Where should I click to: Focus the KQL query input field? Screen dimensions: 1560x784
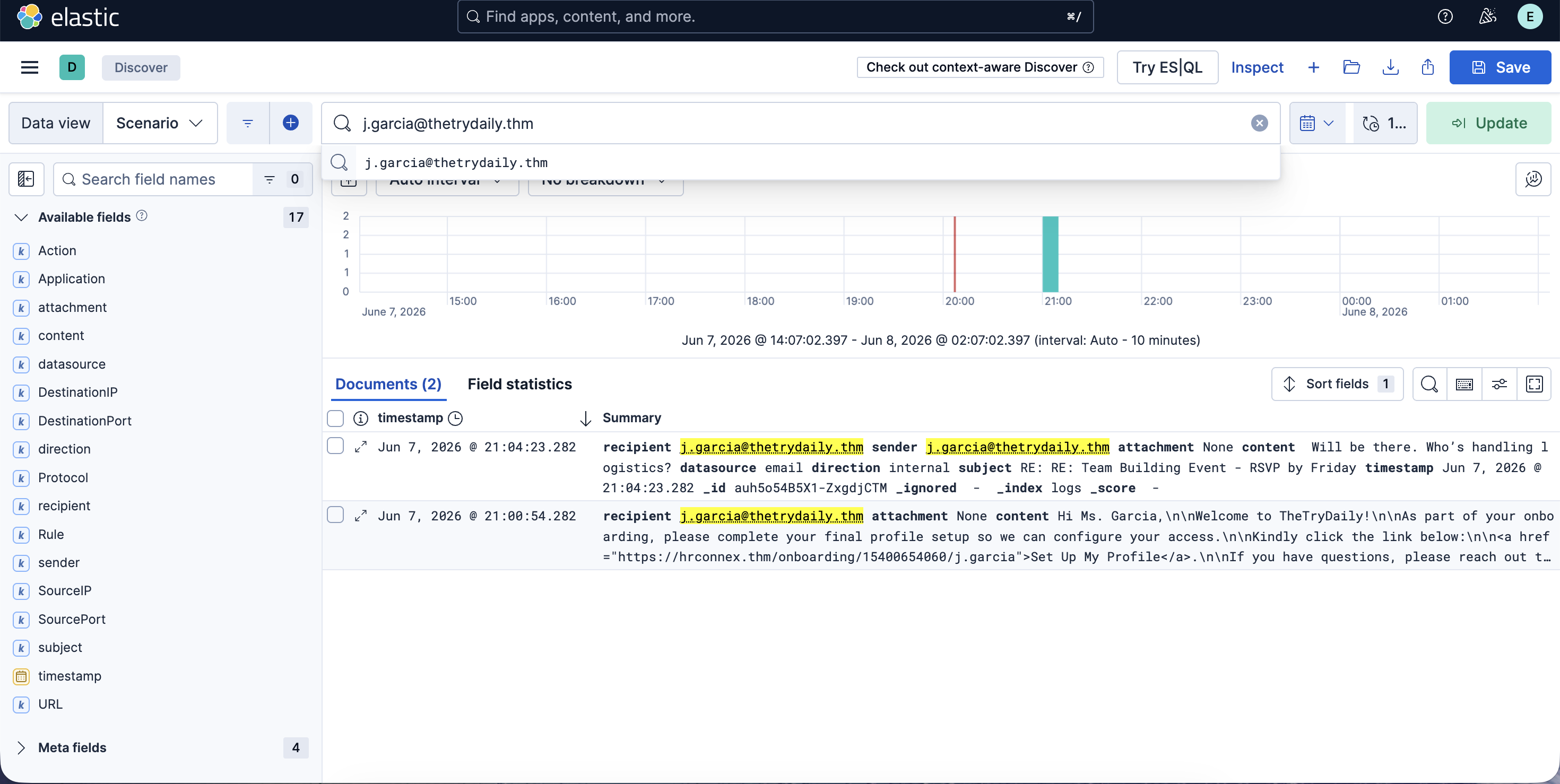(801, 124)
